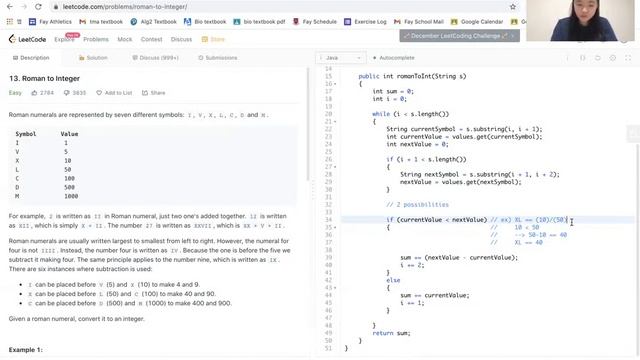Image resolution: width=640 pixels, height=360 pixels.
Task: Click the browser forward arrow
Action: 24,7
